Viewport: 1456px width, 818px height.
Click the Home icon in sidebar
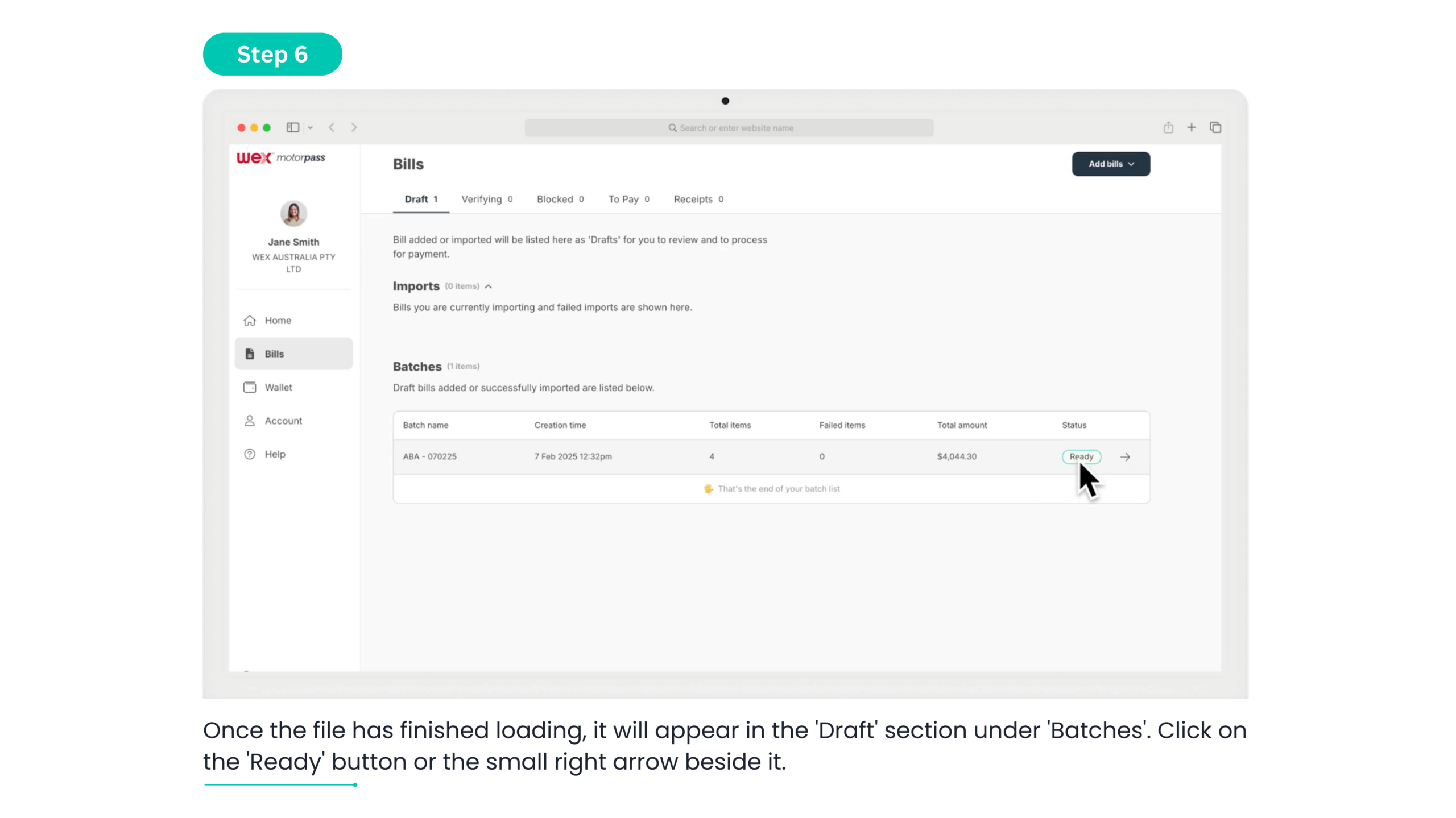(250, 321)
